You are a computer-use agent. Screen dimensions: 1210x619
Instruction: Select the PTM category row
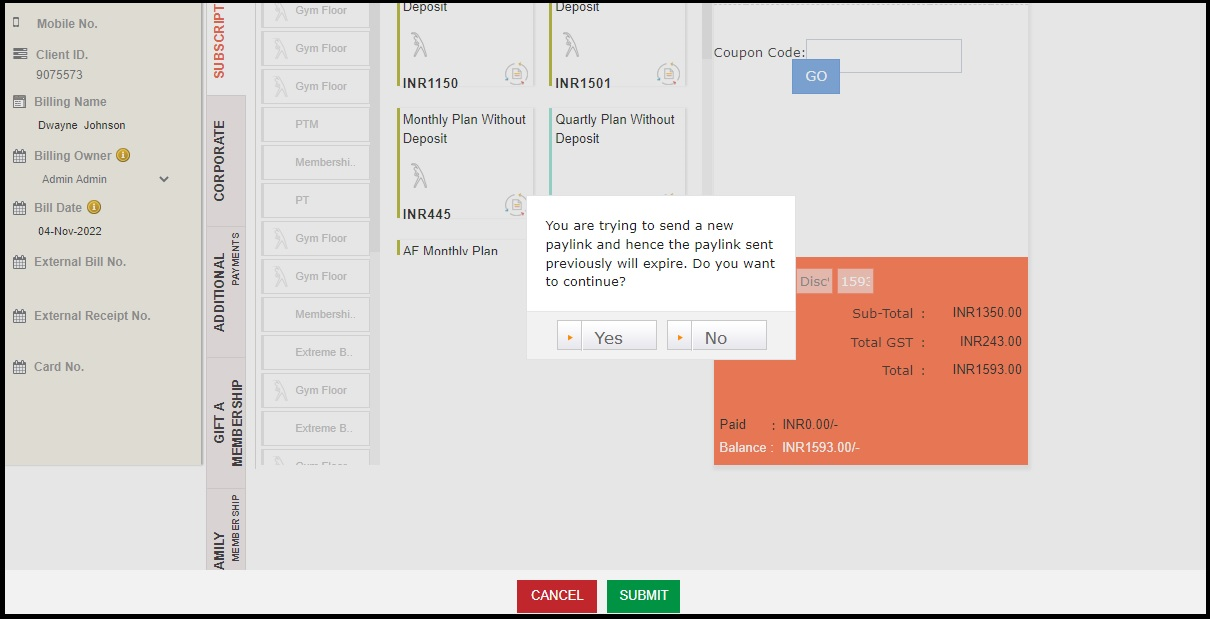[316, 124]
